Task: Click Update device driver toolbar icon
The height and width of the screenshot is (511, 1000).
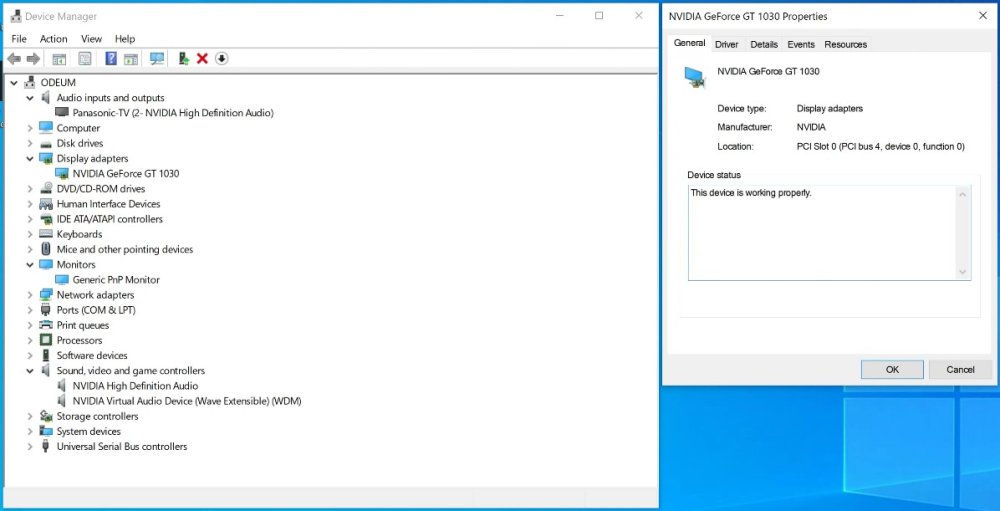Action: [184, 59]
